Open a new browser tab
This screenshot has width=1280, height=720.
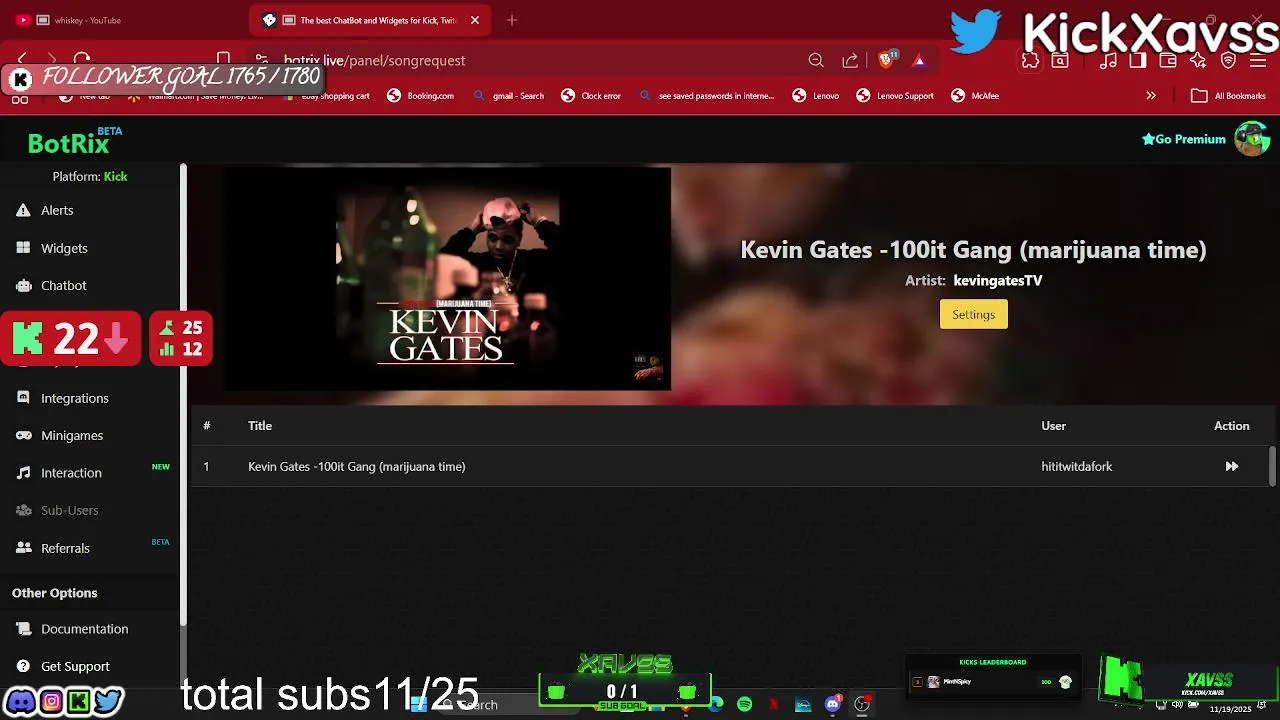511,20
